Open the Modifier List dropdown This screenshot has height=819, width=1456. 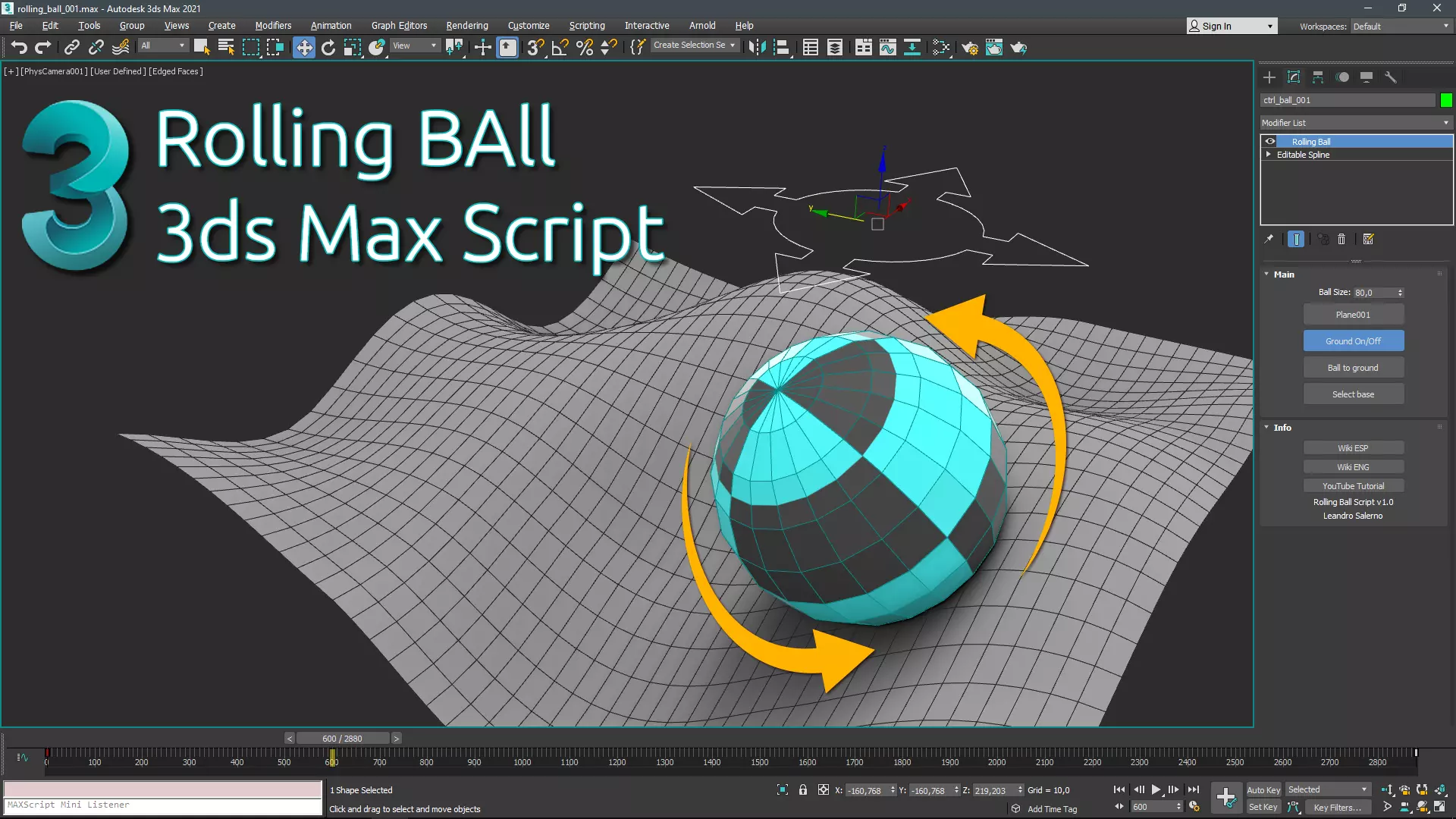tap(1356, 123)
